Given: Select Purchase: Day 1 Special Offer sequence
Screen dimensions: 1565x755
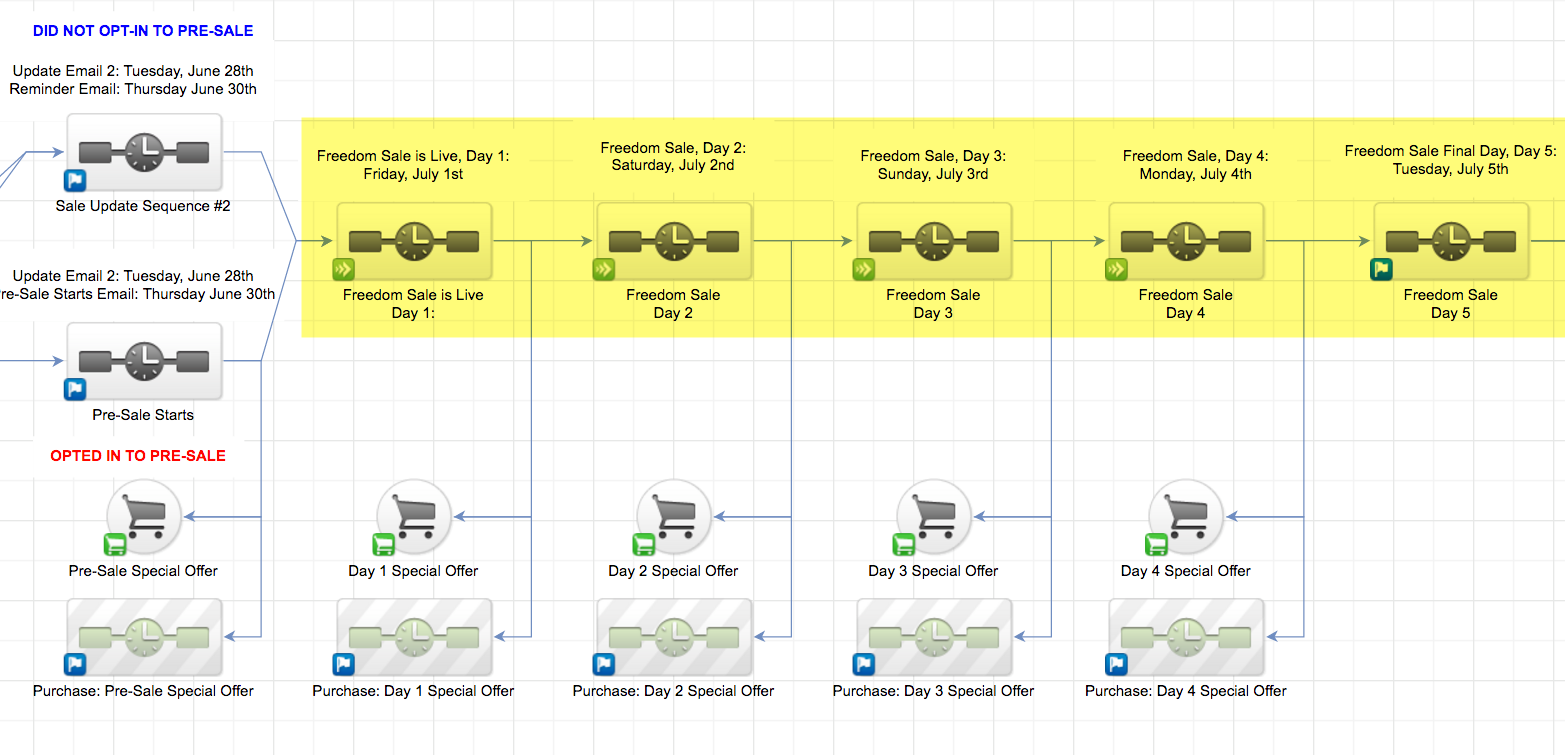Looking at the screenshot, I should point(414,637).
